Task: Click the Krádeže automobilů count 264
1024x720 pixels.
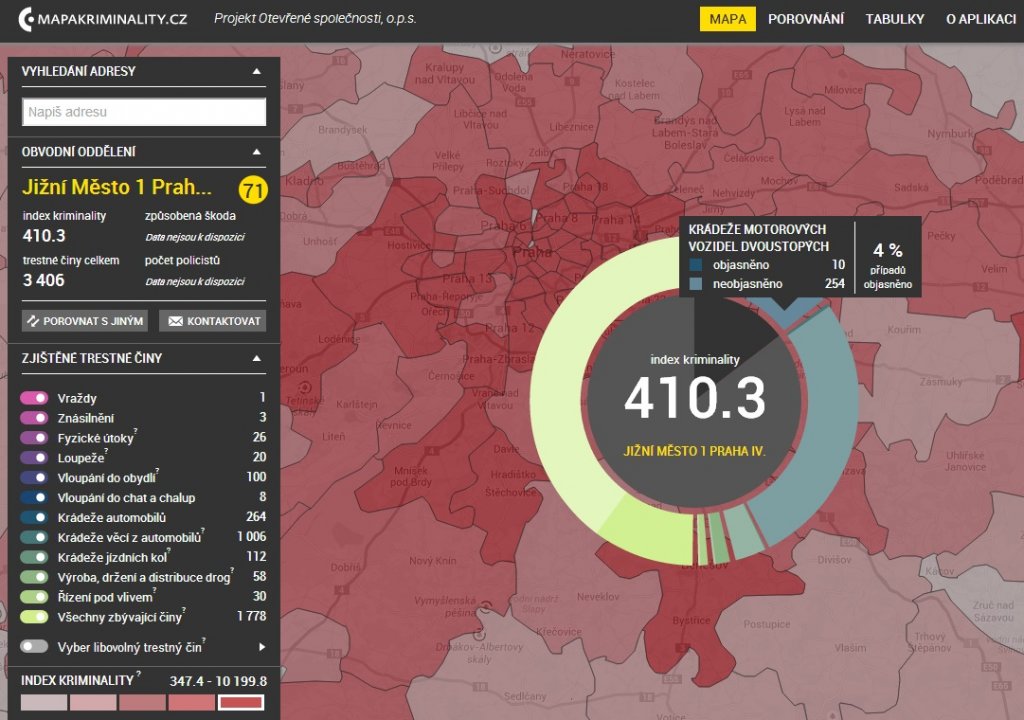Action: pos(256,517)
